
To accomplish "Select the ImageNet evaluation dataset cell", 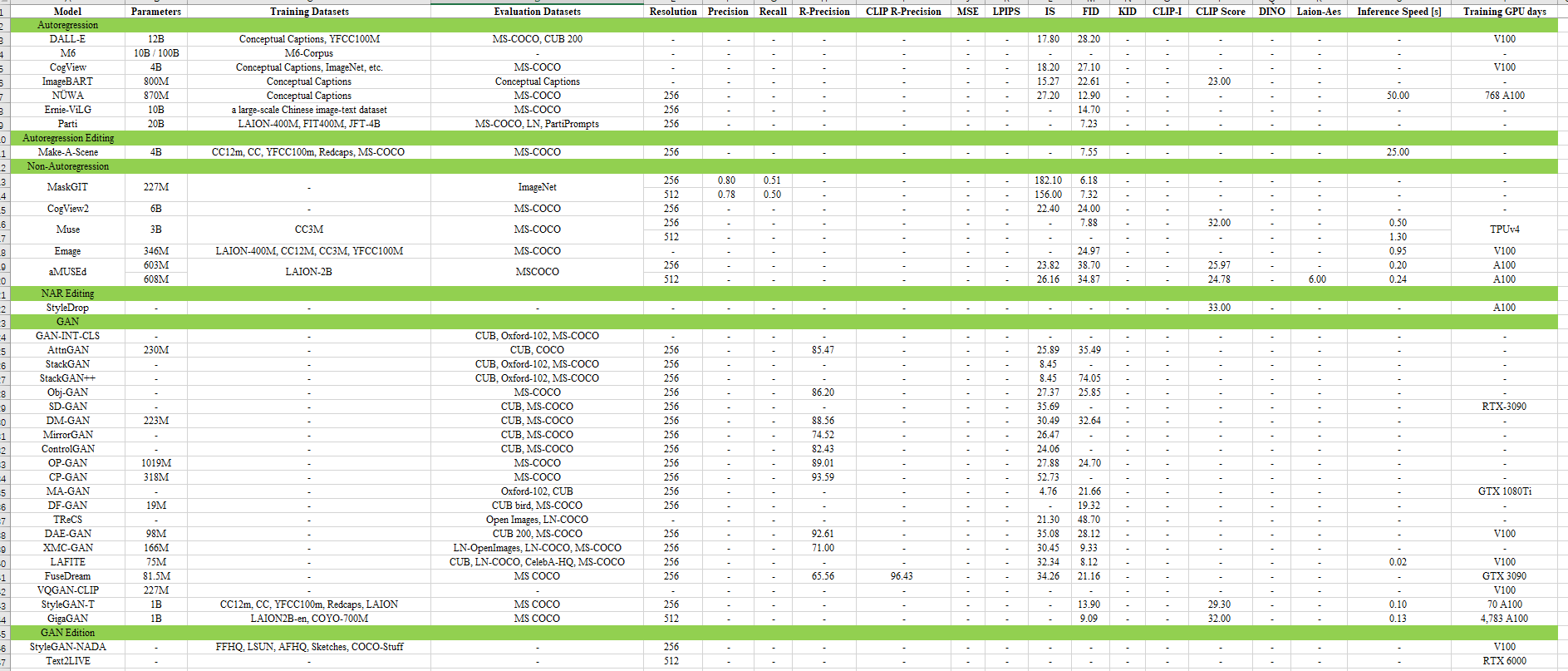I will [537, 187].
